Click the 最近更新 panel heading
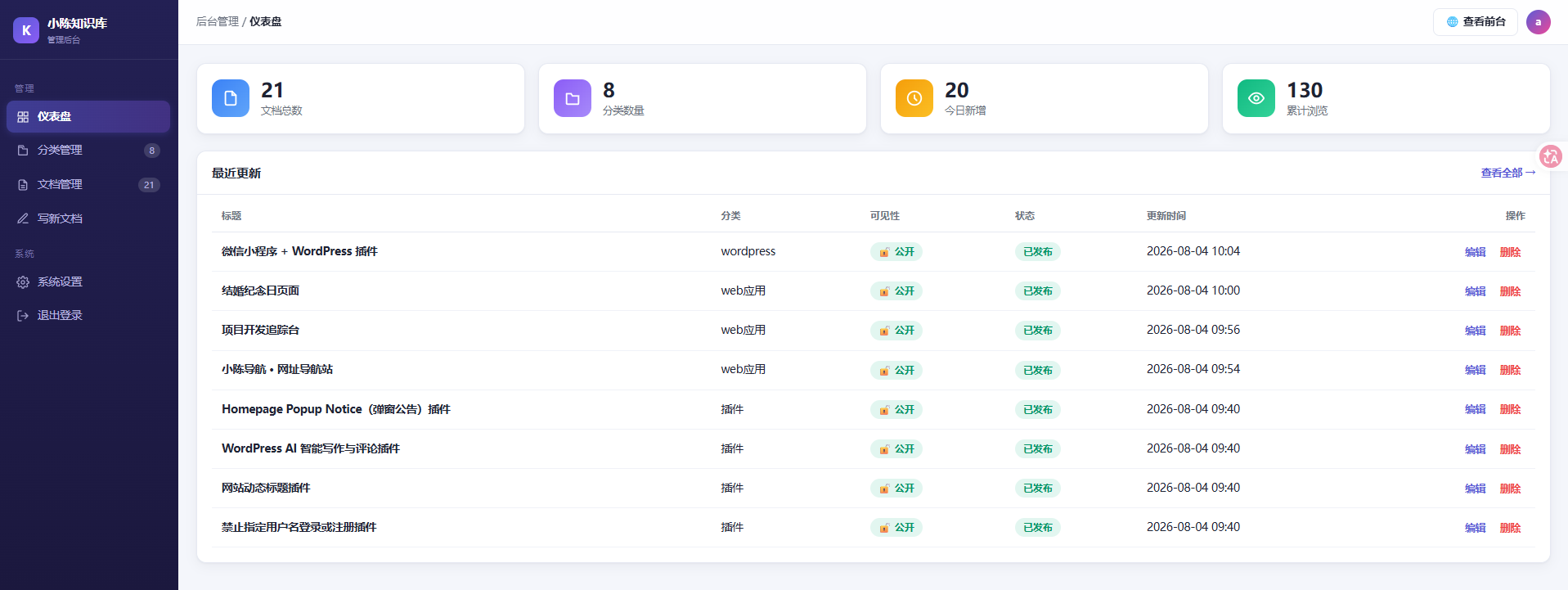Screen dimensions: 1568x590 pyautogui.click(x=236, y=173)
